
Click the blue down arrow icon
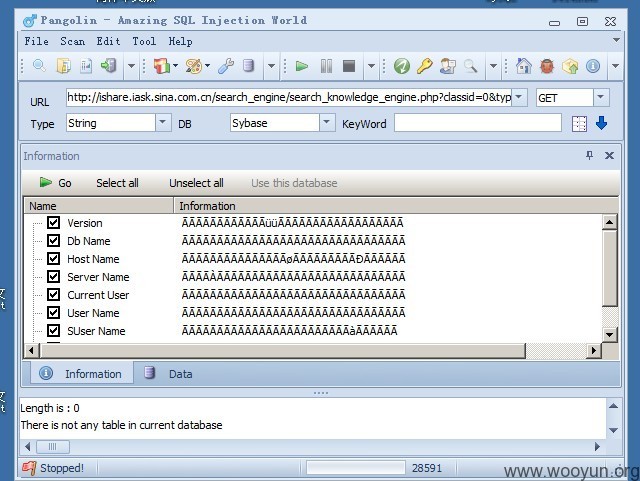(x=601, y=123)
